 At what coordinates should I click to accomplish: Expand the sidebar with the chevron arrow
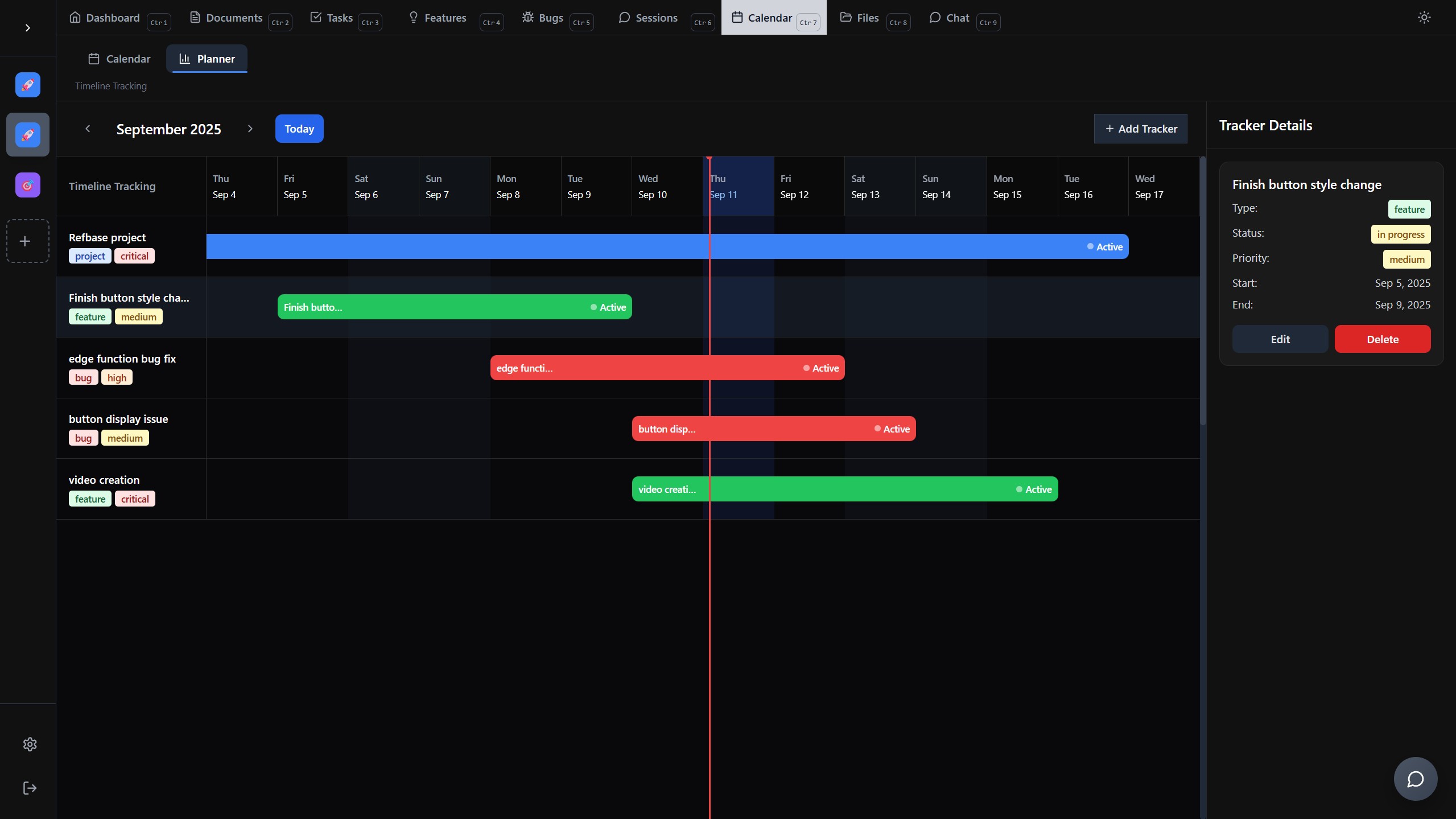pos(27,28)
